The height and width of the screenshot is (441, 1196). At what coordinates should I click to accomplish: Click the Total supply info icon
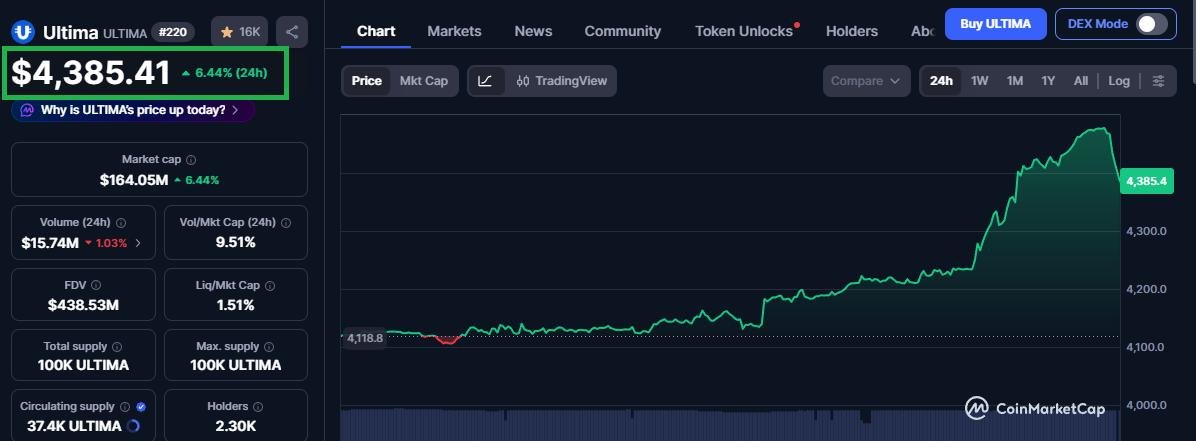pyautogui.click(x=117, y=346)
